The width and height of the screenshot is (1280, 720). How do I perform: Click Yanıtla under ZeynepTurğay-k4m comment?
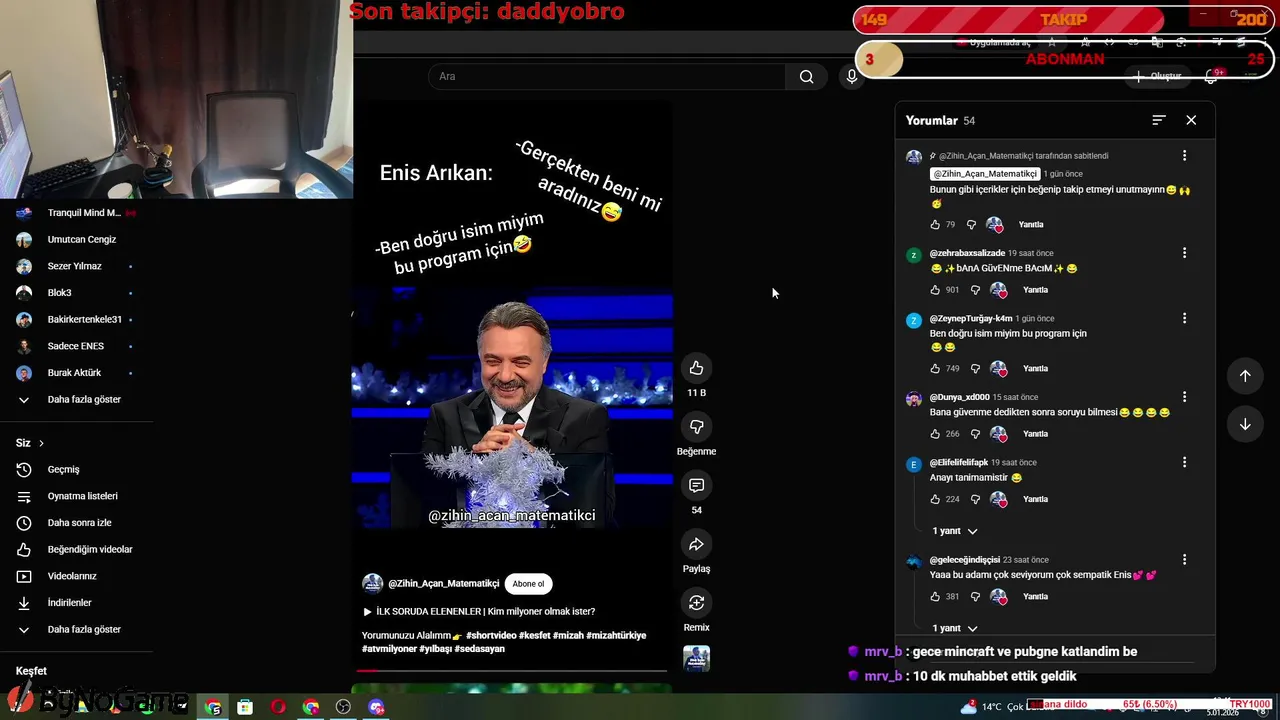click(x=1035, y=369)
